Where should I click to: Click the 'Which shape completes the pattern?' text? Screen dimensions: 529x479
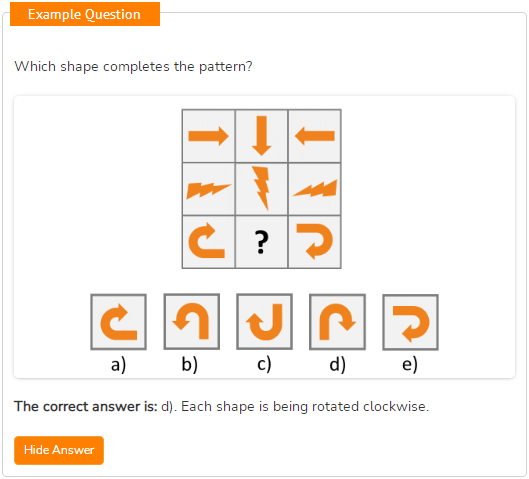[133, 66]
